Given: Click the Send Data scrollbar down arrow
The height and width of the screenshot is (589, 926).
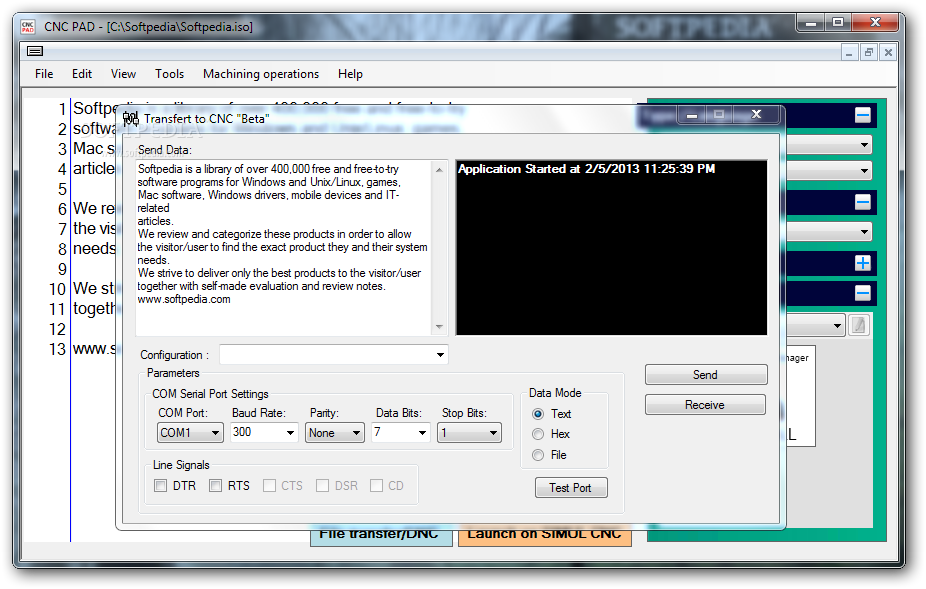Looking at the screenshot, I should 439,327.
